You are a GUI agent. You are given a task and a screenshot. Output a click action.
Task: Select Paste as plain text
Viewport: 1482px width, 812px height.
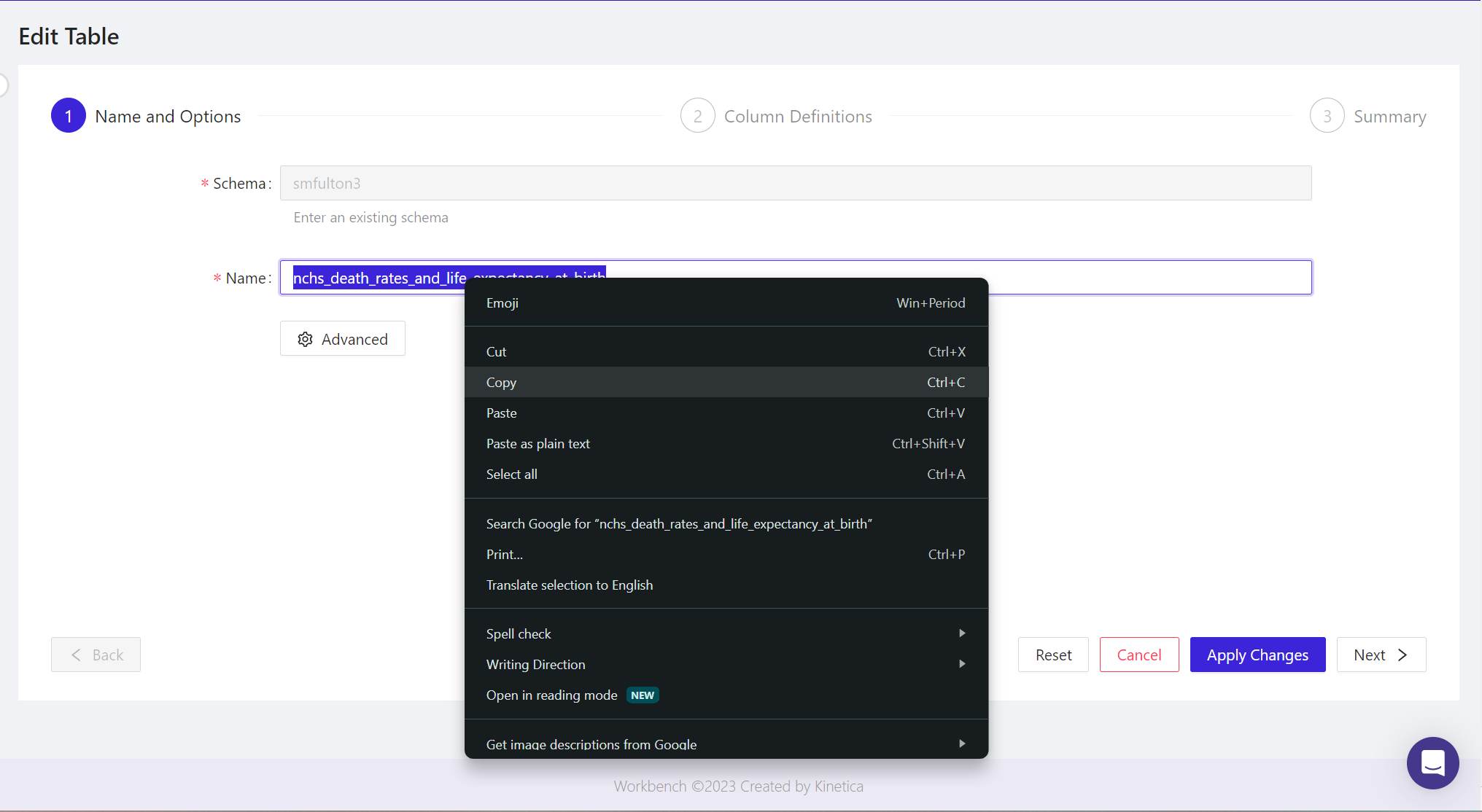538,443
